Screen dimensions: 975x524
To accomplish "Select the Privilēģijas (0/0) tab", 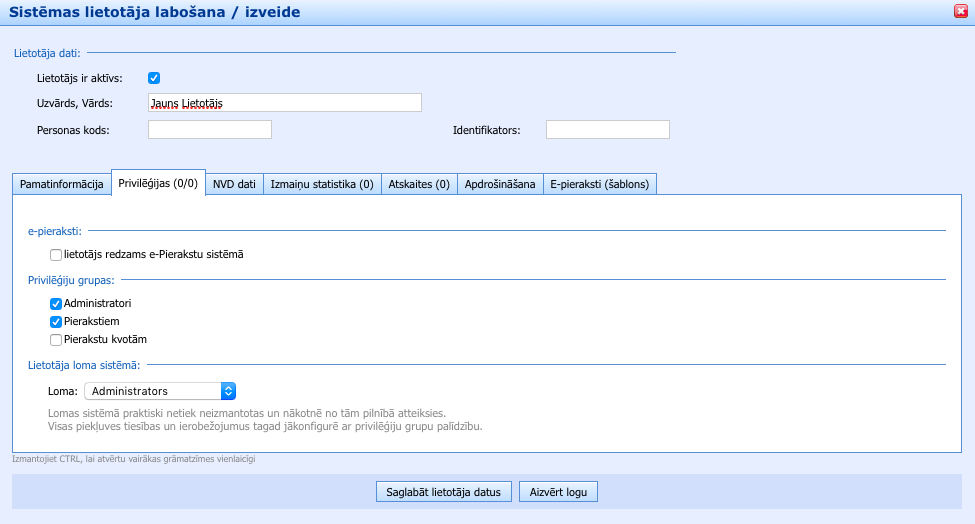I will point(158,183).
